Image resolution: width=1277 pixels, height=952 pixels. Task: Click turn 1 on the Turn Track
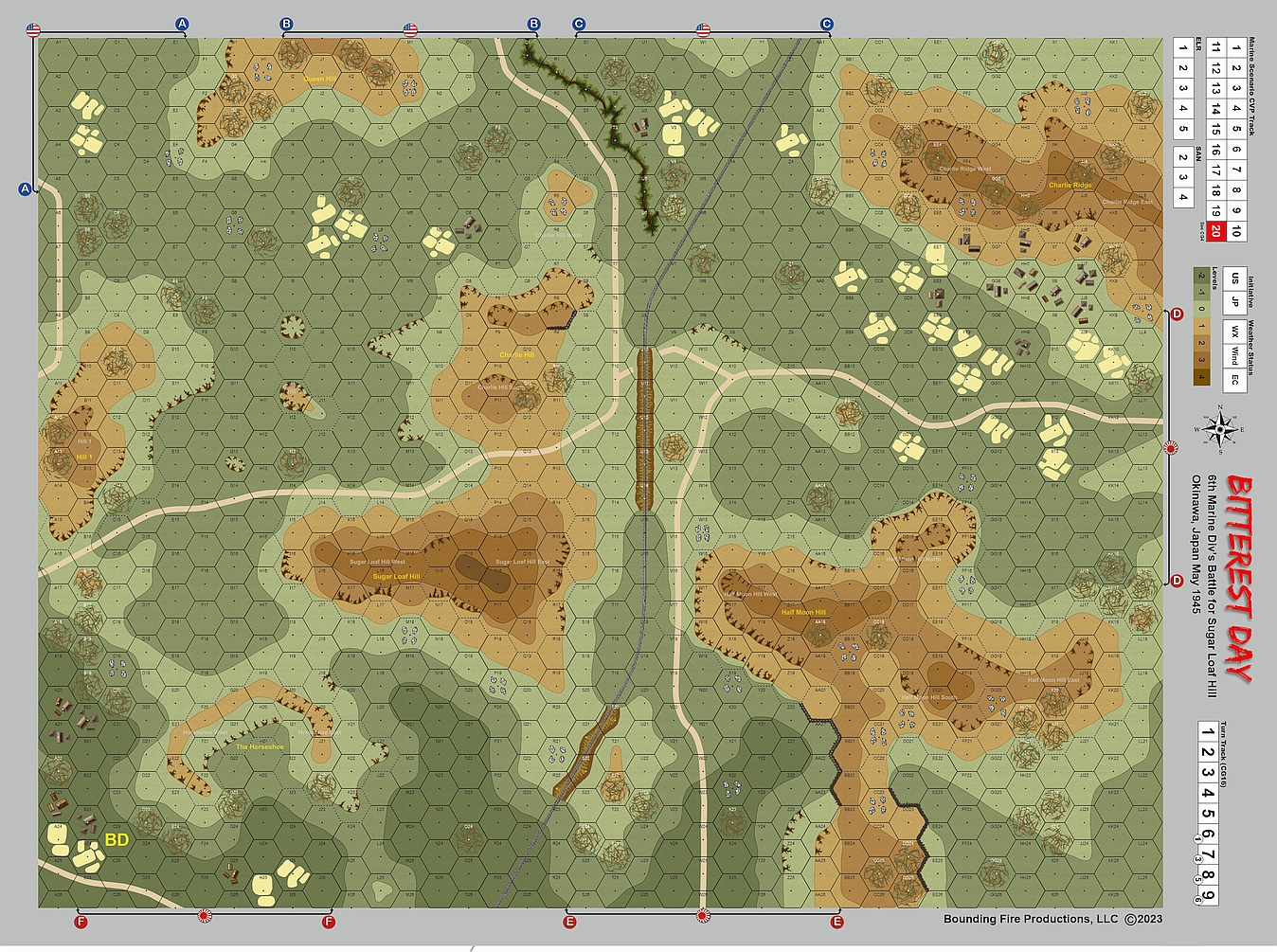coord(1207,732)
